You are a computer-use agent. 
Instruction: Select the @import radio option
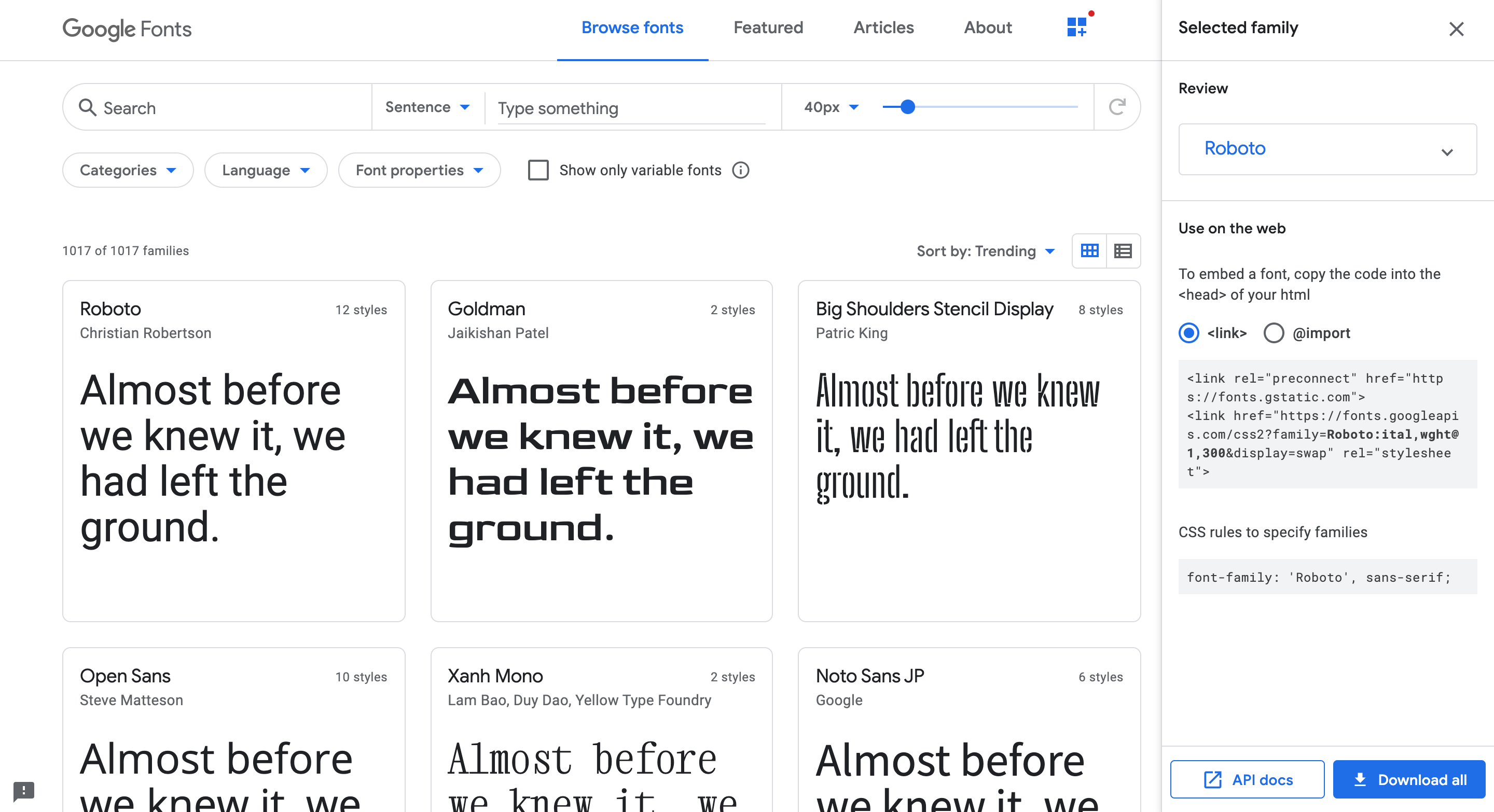point(1274,333)
